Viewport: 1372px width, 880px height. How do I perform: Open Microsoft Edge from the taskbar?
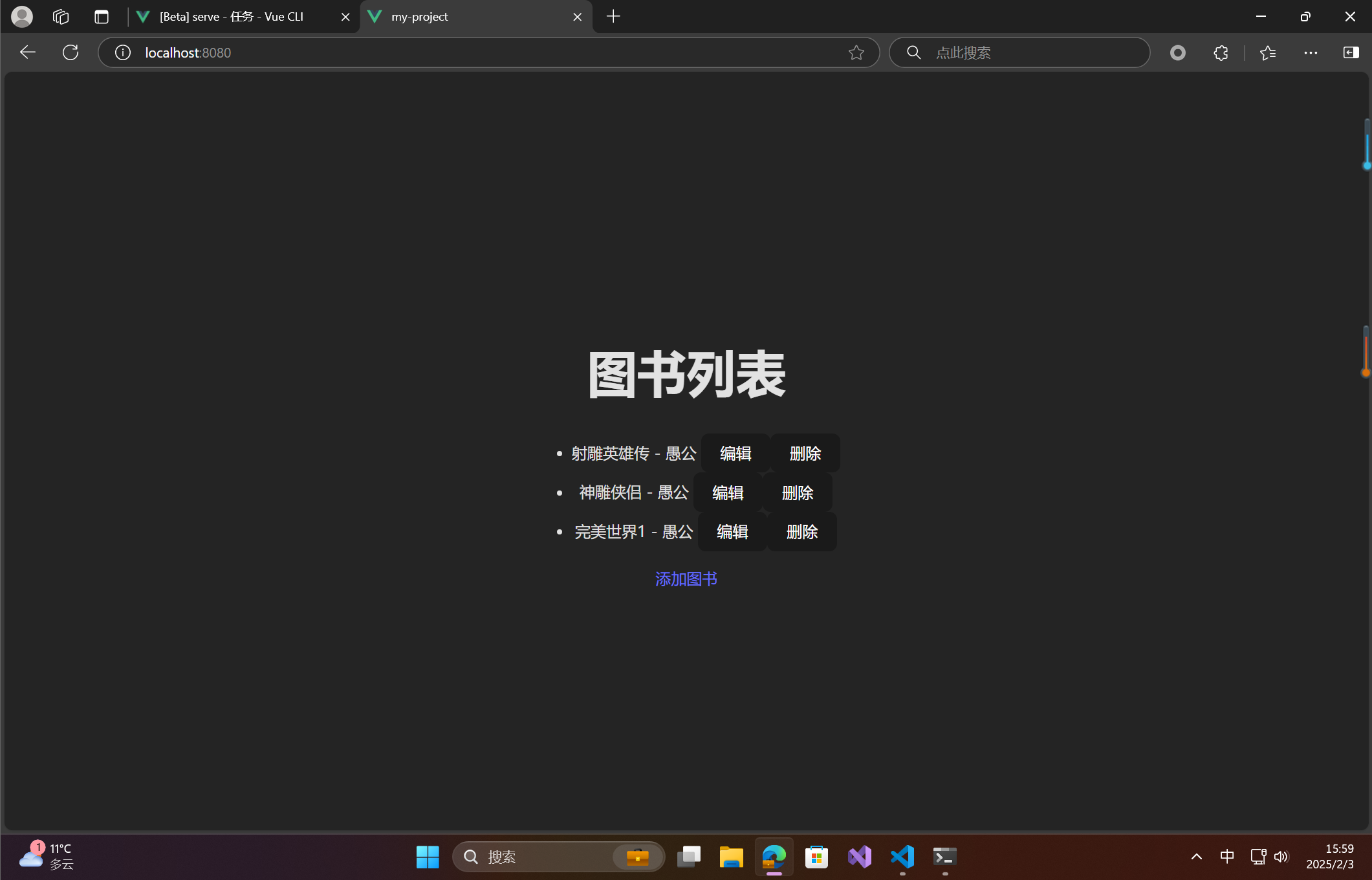(x=774, y=857)
